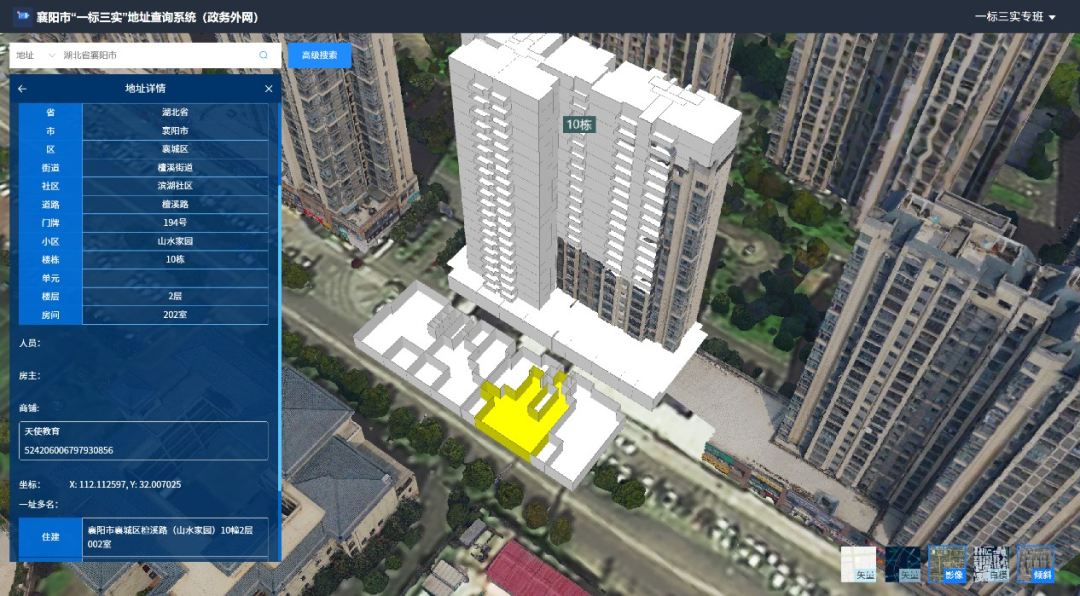Select the white 矢量 basemap thumbnail
This screenshot has height=596, width=1080.
(858, 564)
